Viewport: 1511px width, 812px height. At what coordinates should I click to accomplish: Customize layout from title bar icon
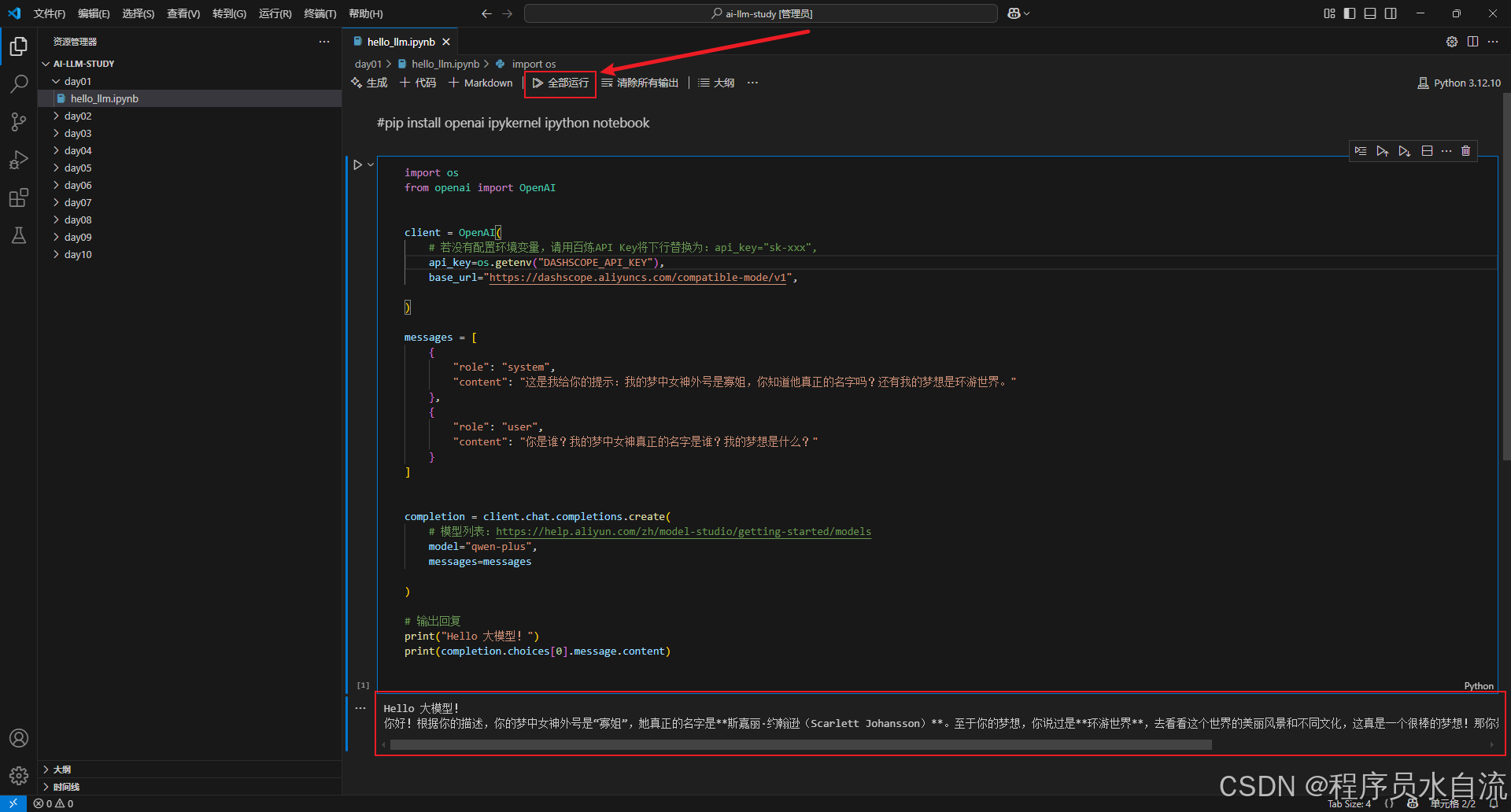point(1329,13)
